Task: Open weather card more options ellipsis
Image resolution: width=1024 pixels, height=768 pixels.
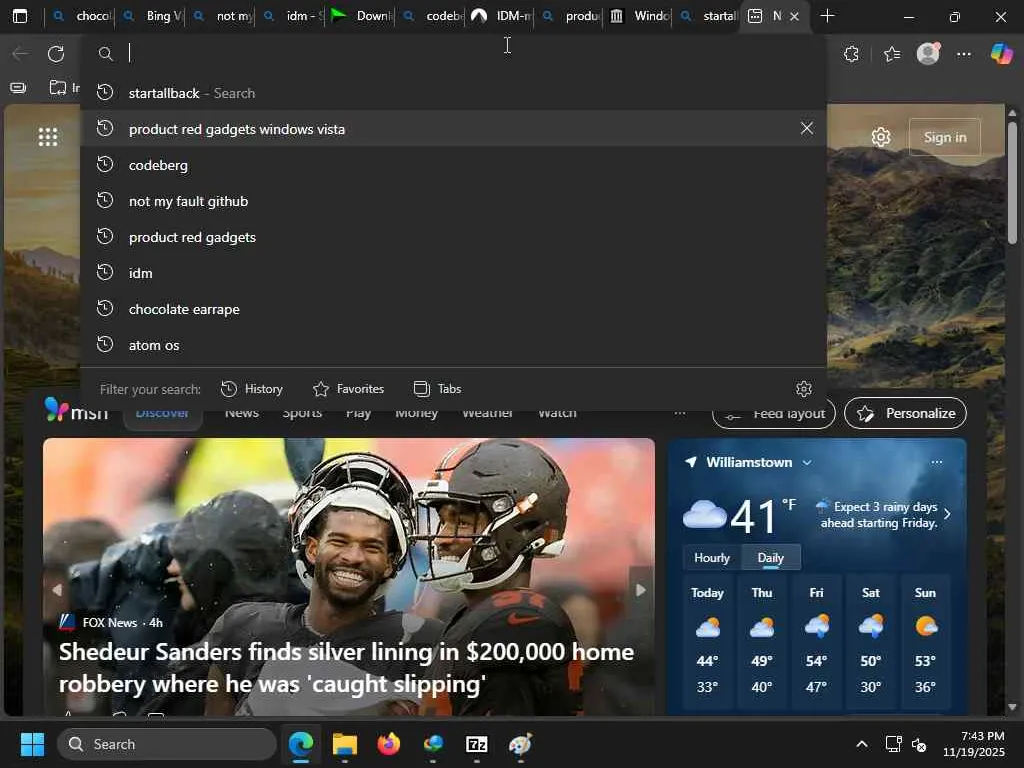Action: click(x=936, y=462)
